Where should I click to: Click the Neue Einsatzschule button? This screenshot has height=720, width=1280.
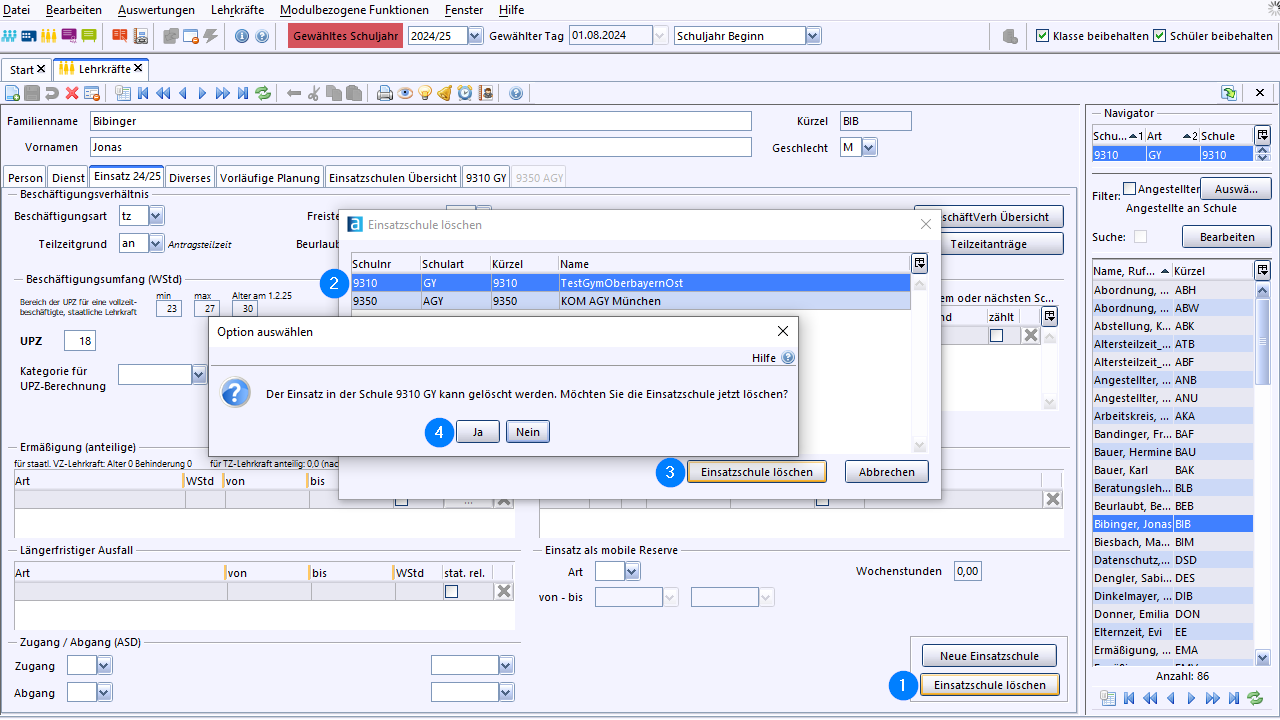coord(990,656)
